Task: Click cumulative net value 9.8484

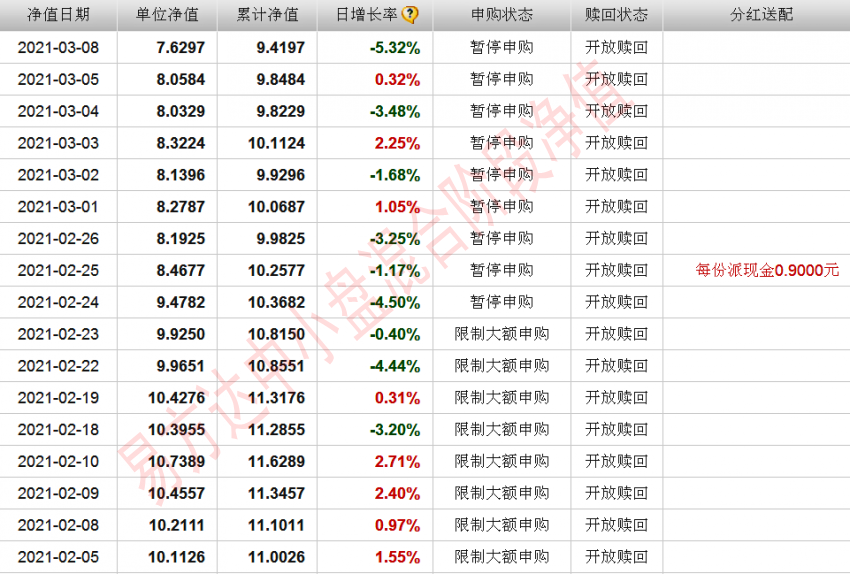Action: coord(281,80)
